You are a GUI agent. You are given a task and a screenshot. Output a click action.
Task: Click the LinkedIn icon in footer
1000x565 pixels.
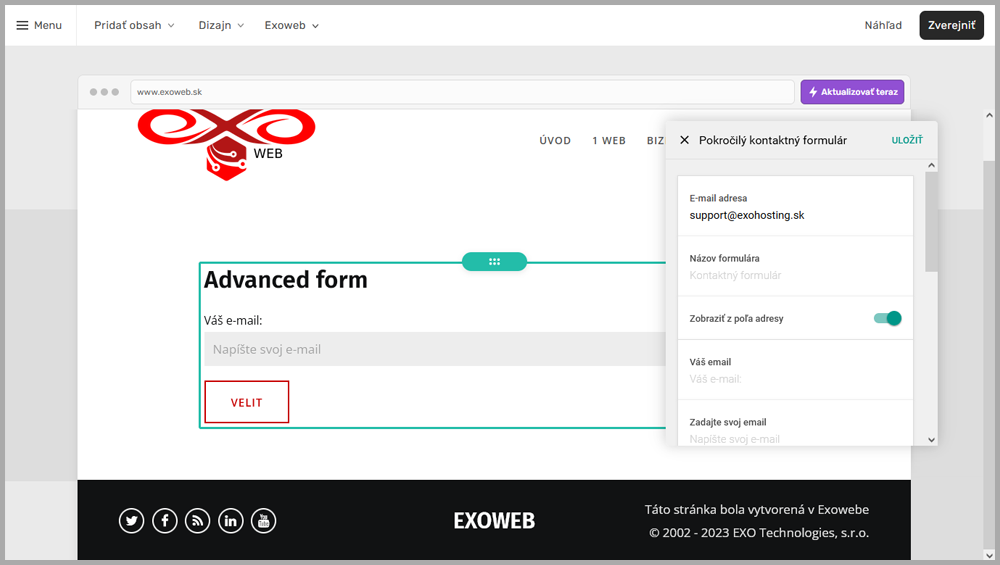click(x=231, y=521)
